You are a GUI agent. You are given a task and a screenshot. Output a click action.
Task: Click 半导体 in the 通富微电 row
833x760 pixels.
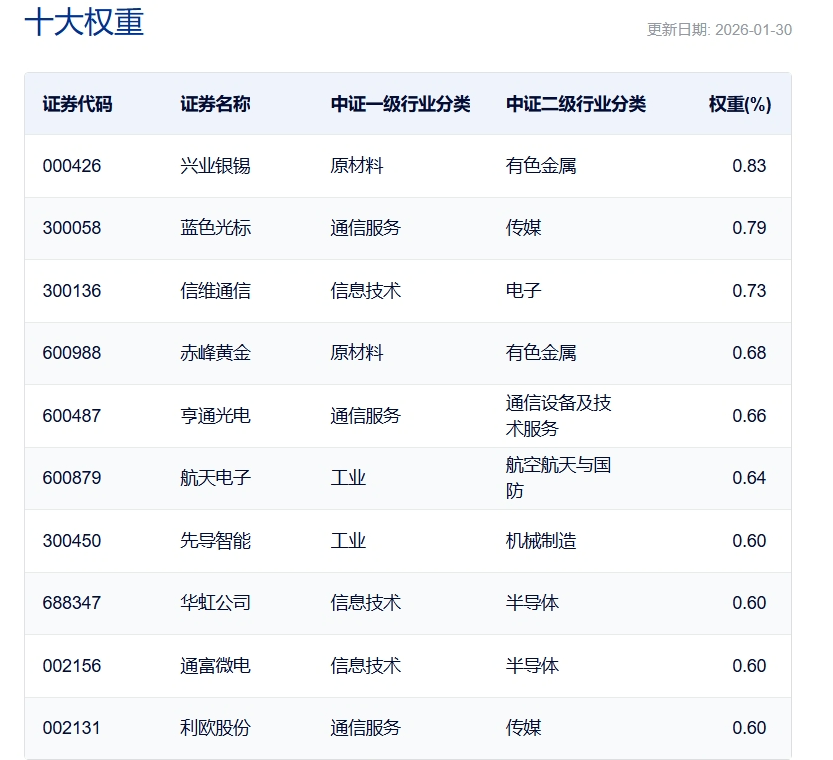tap(532, 665)
